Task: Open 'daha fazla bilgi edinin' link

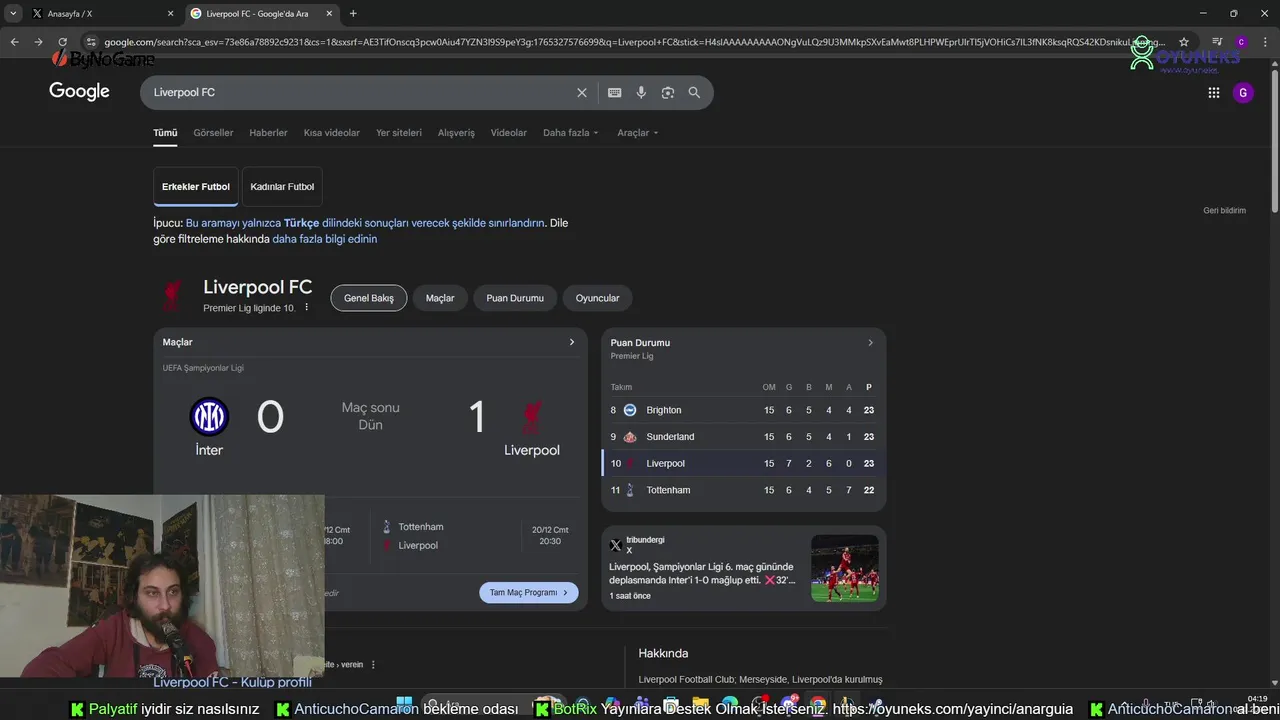Action: tap(325, 239)
